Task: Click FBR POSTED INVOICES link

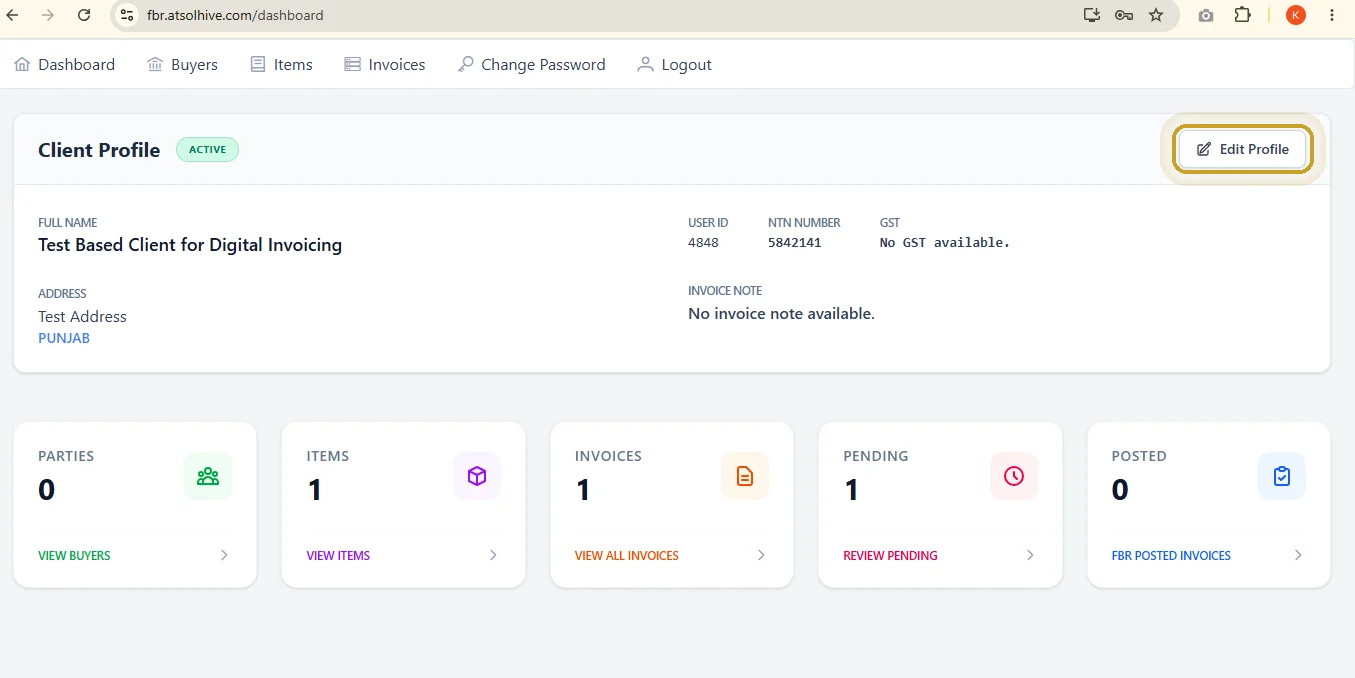Action: (1171, 555)
